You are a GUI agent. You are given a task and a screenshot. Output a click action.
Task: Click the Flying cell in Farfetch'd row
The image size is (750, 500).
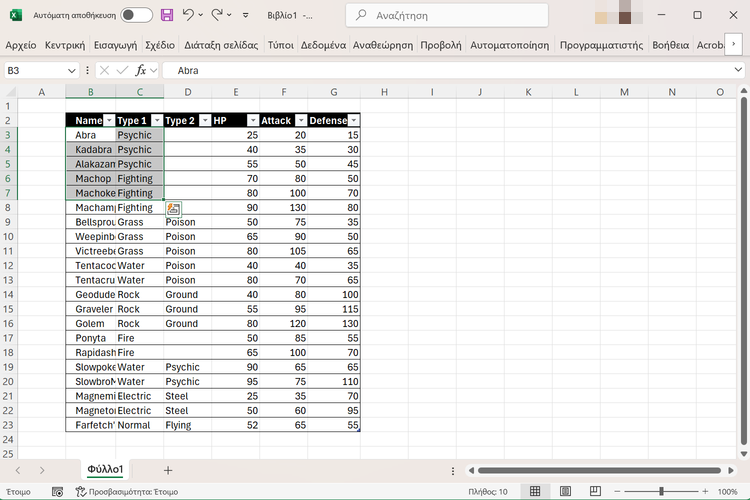188,425
